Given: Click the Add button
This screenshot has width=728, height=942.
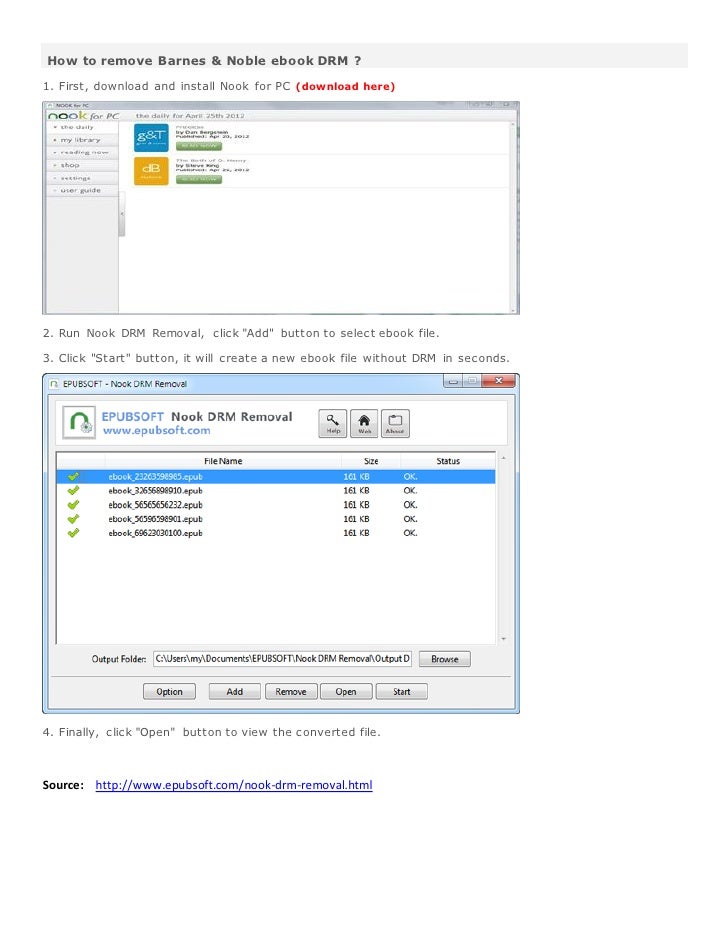Looking at the screenshot, I should click(x=235, y=691).
